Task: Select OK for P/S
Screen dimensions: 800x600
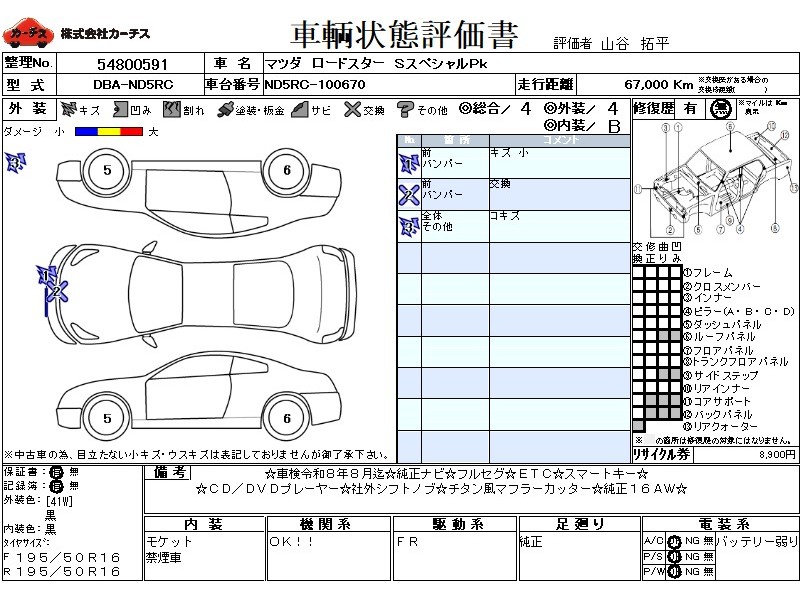Action: 674,557
